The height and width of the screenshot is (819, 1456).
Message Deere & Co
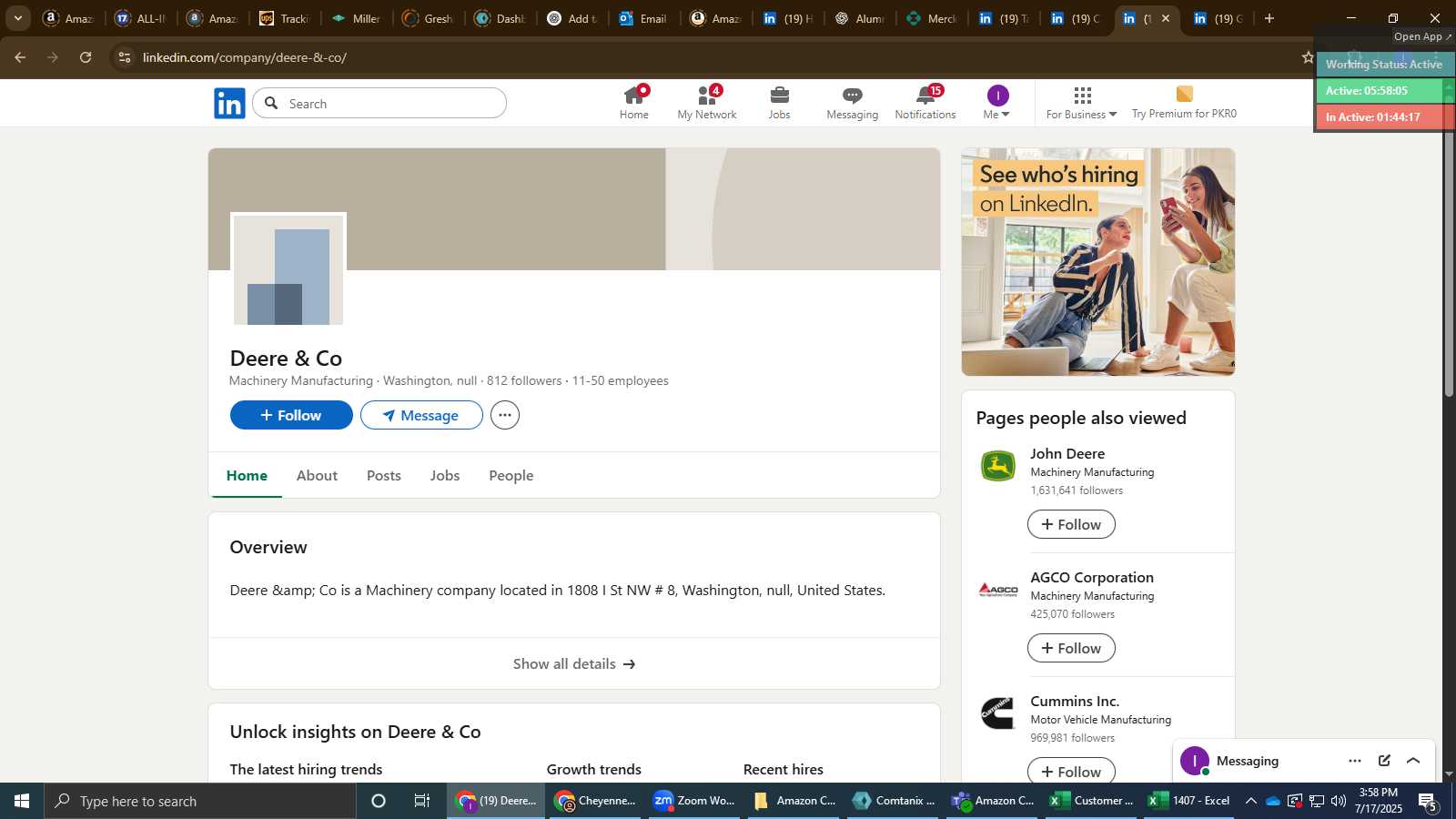click(x=421, y=415)
